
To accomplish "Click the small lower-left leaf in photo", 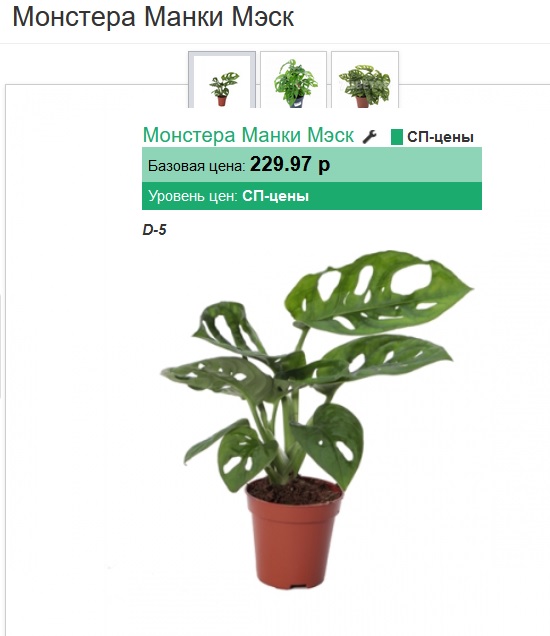I will 237,454.
